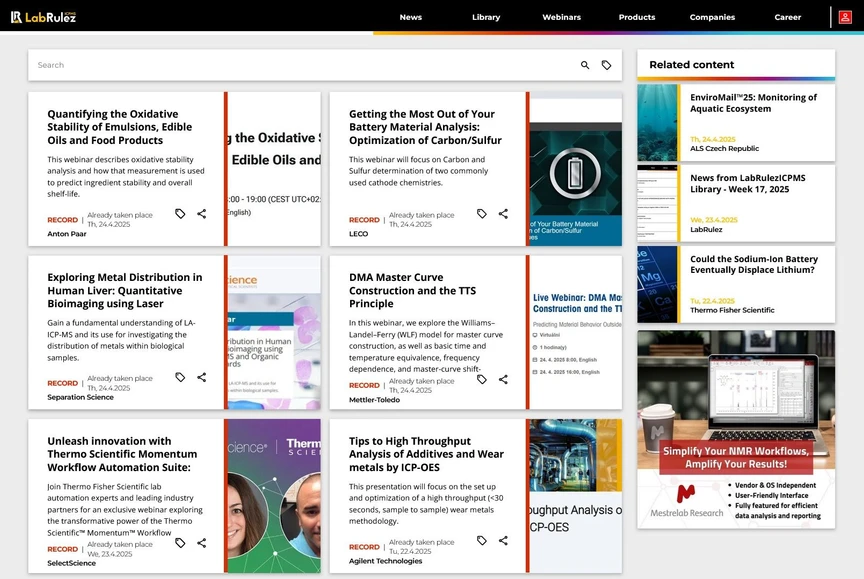The image size is (864, 579).
Task: Share the Metal Distribution in Human Liver card
Action: pos(202,377)
